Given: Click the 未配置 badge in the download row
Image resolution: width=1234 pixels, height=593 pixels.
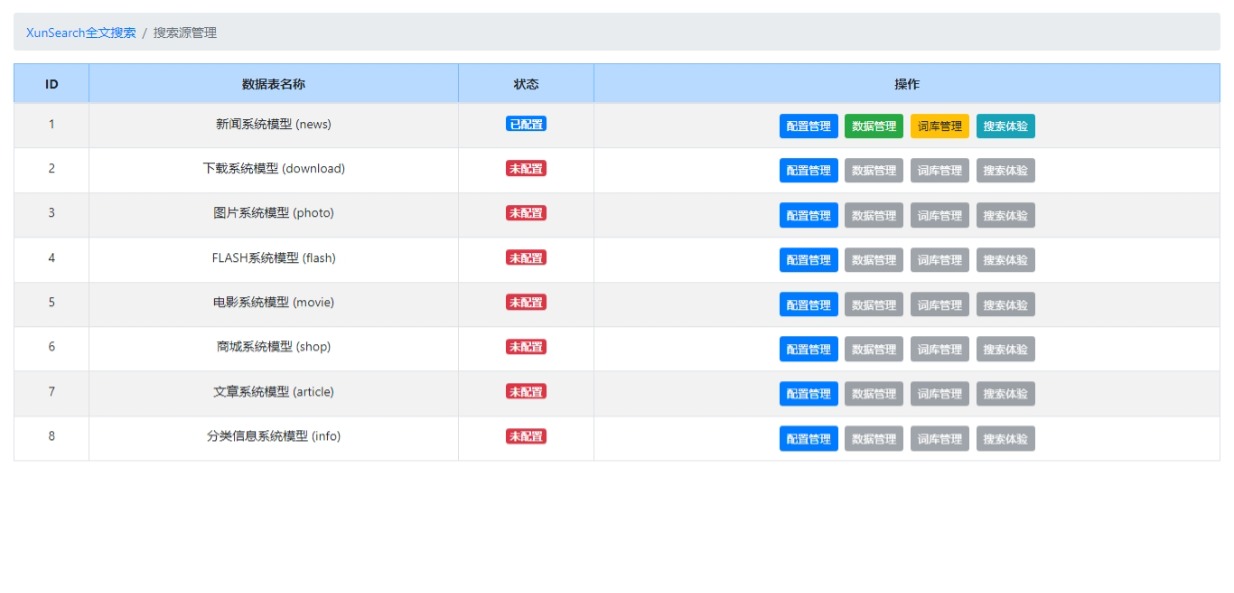Looking at the screenshot, I should pos(526,168).
